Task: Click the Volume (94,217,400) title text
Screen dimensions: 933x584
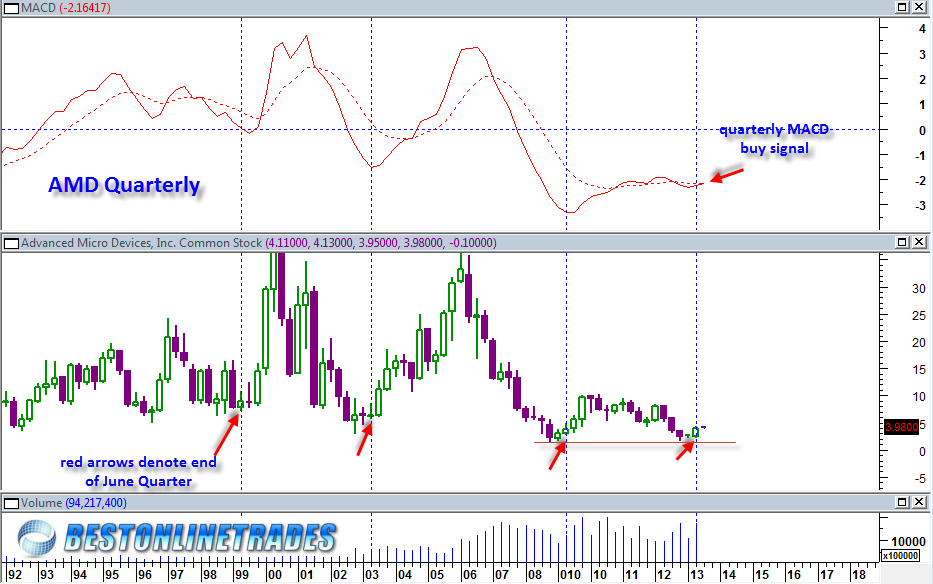Action: point(74,503)
